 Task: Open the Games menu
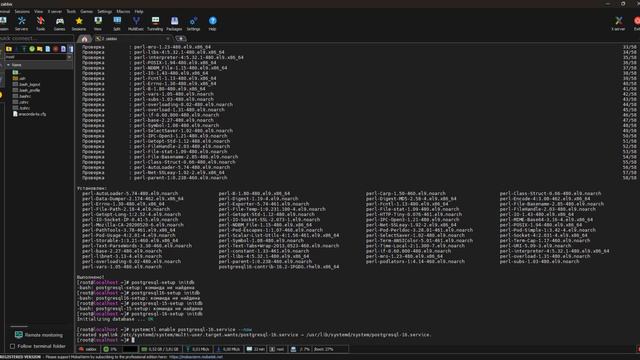coord(87,11)
